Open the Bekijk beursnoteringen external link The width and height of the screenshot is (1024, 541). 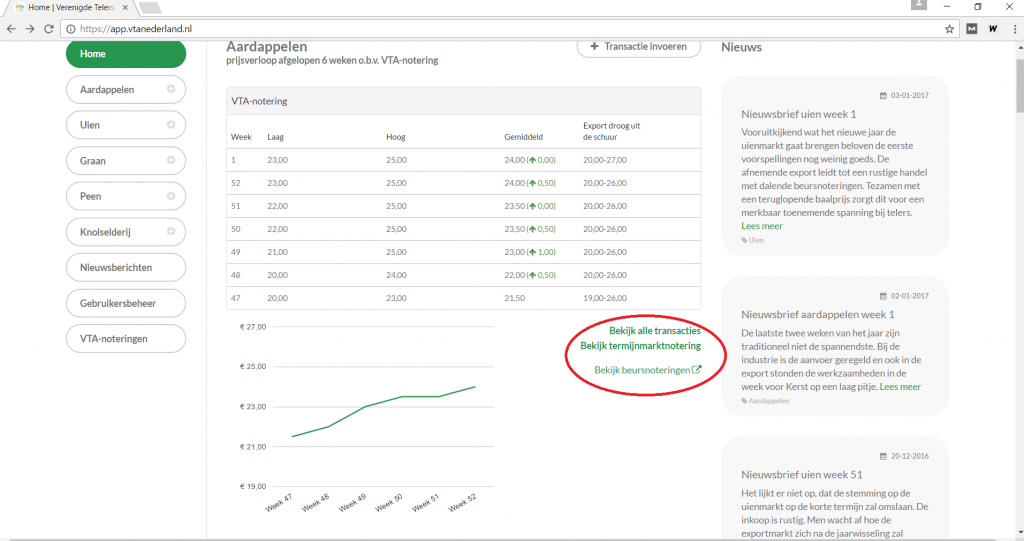(x=647, y=370)
